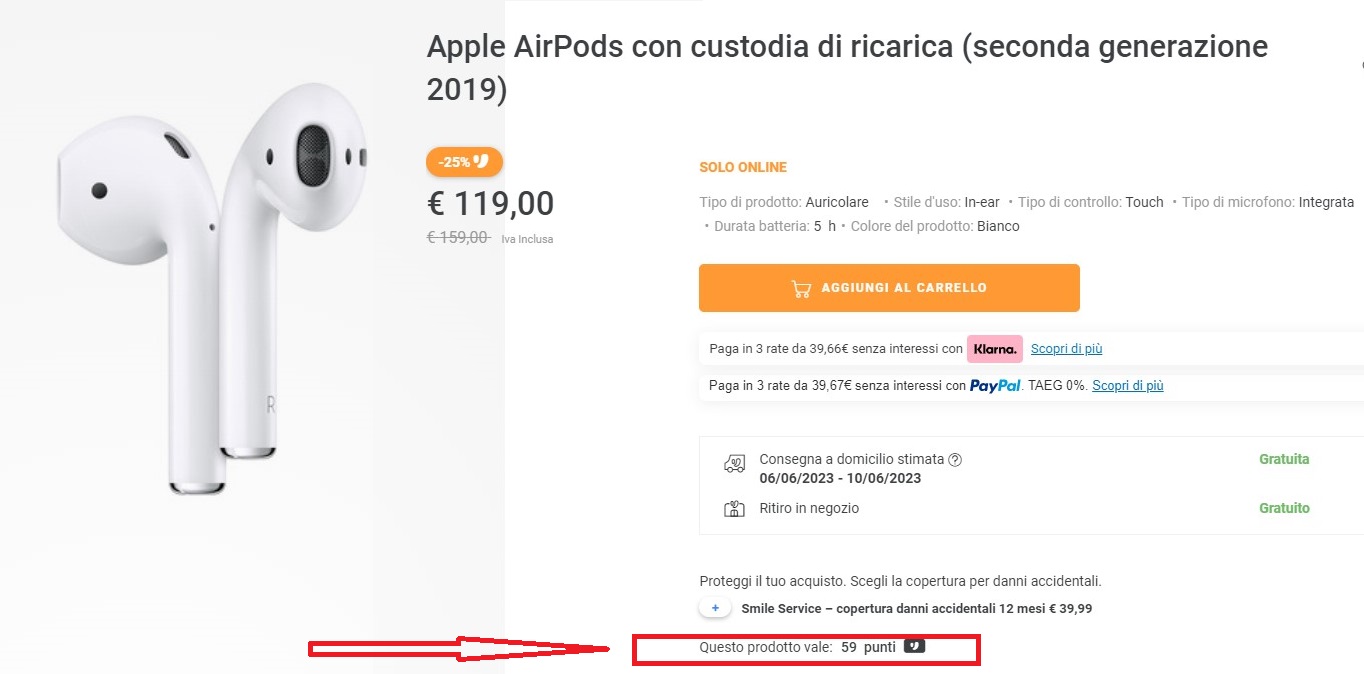
Task: Click the product title Apple AirPods
Action: [x=847, y=67]
